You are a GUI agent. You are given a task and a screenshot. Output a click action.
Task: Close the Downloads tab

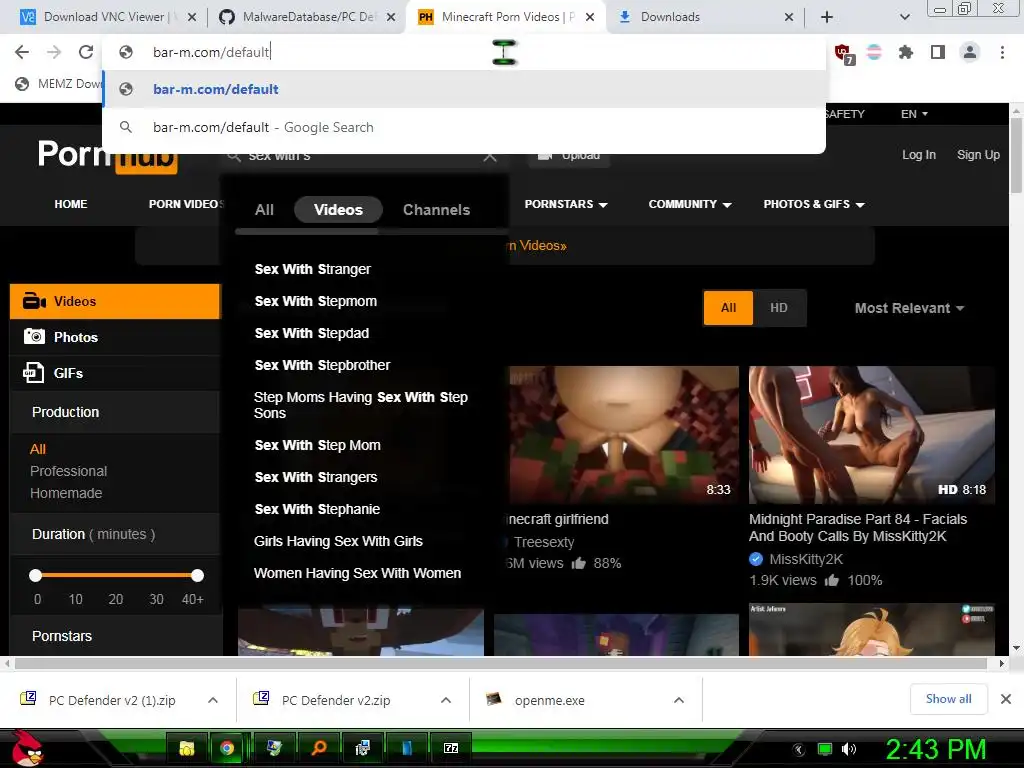789,17
